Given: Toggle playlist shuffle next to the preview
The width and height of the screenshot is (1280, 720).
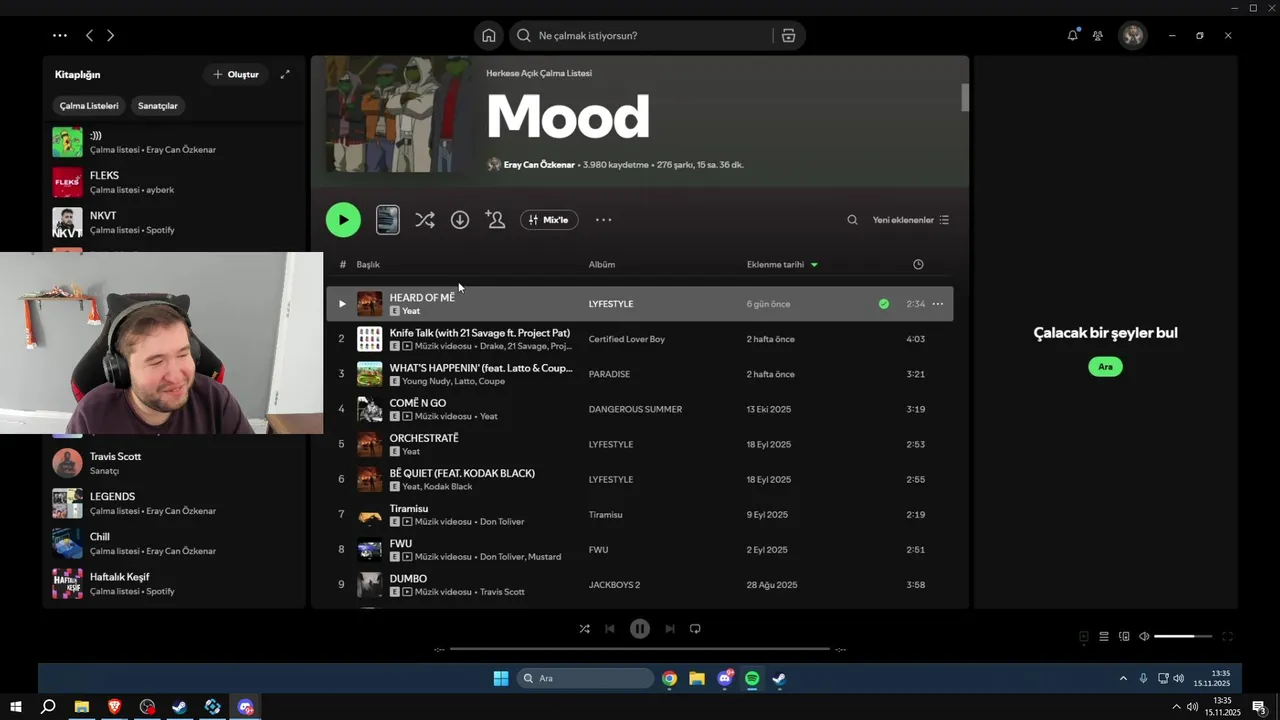Looking at the screenshot, I should [x=425, y=220].
